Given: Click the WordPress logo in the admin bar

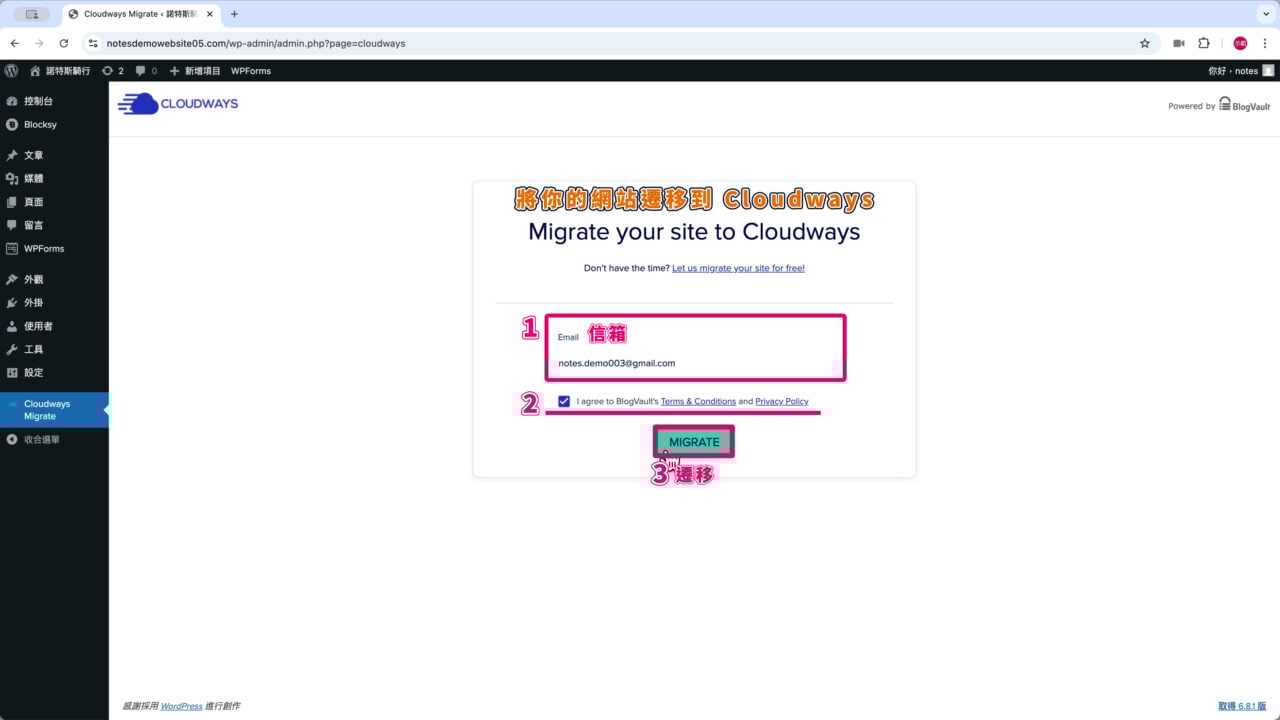Looking at the screenshot, I should pyautogui.click(x=11, y=70).
